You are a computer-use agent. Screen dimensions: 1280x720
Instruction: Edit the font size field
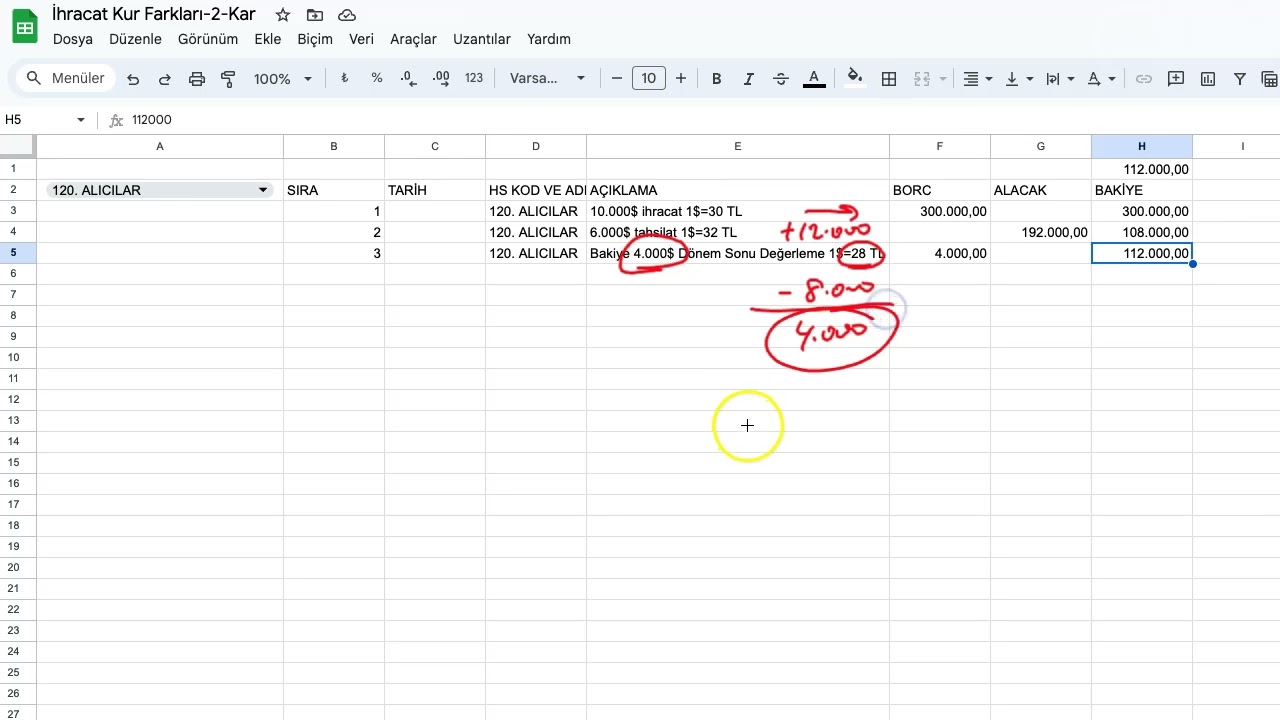coord(649,79)
